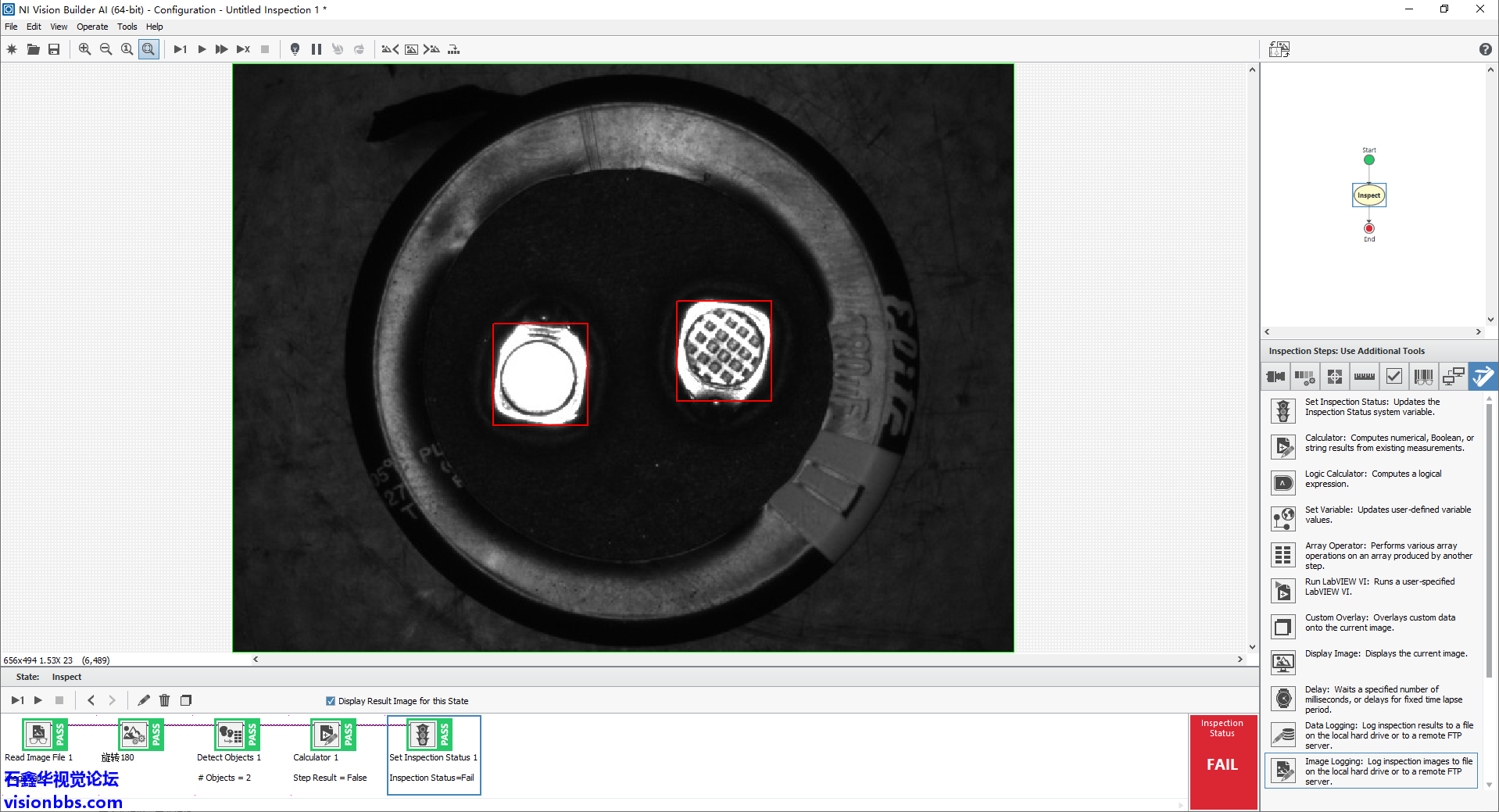This screenshot has height=812, width=1499.
Task: Pause inspection with the pause icon
Action: [316, 49]
